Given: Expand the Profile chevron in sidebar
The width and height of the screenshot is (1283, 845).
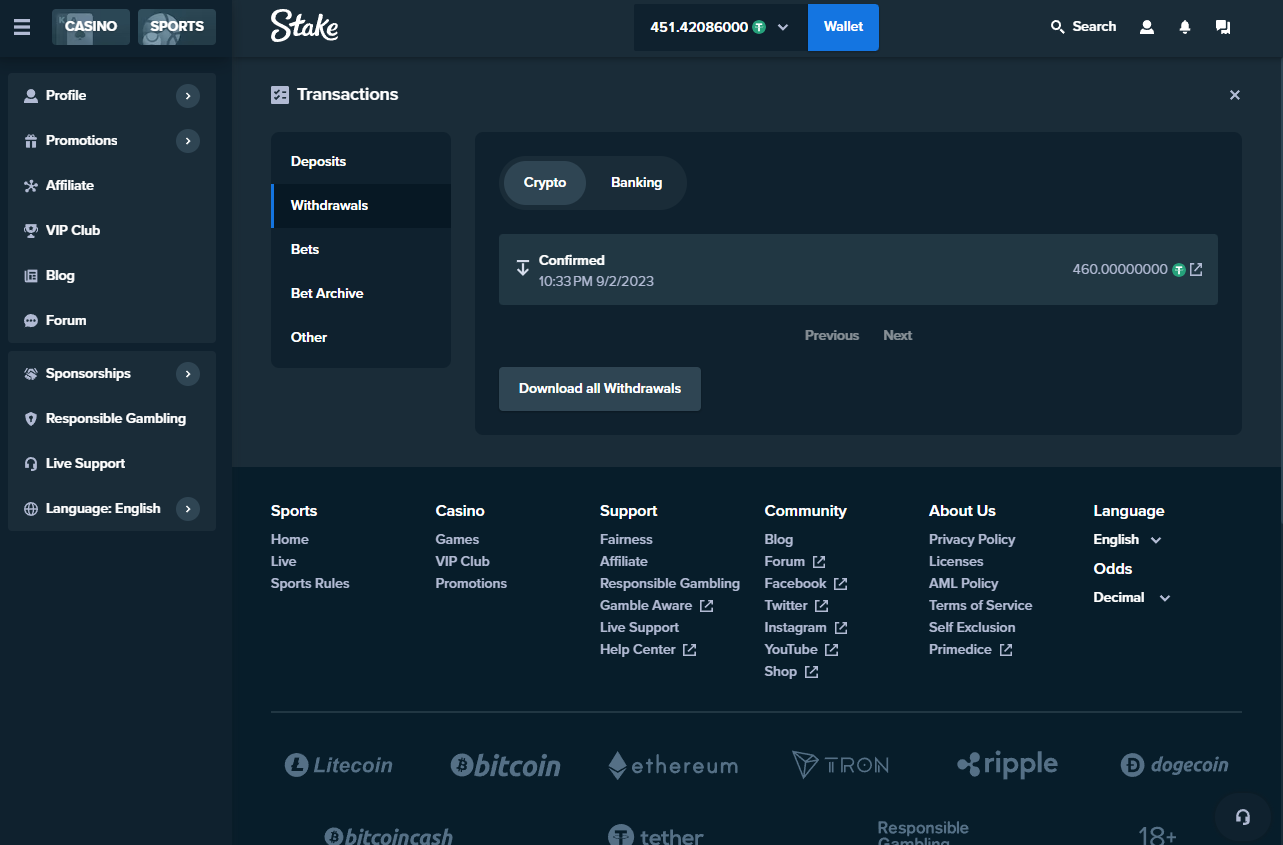Looking at the screenshot, I should tap(188, 96).
